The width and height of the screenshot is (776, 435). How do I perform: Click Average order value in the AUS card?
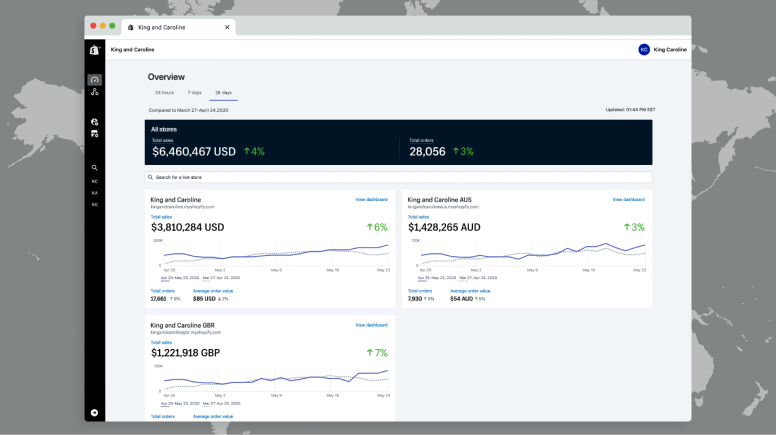(470, 291)
